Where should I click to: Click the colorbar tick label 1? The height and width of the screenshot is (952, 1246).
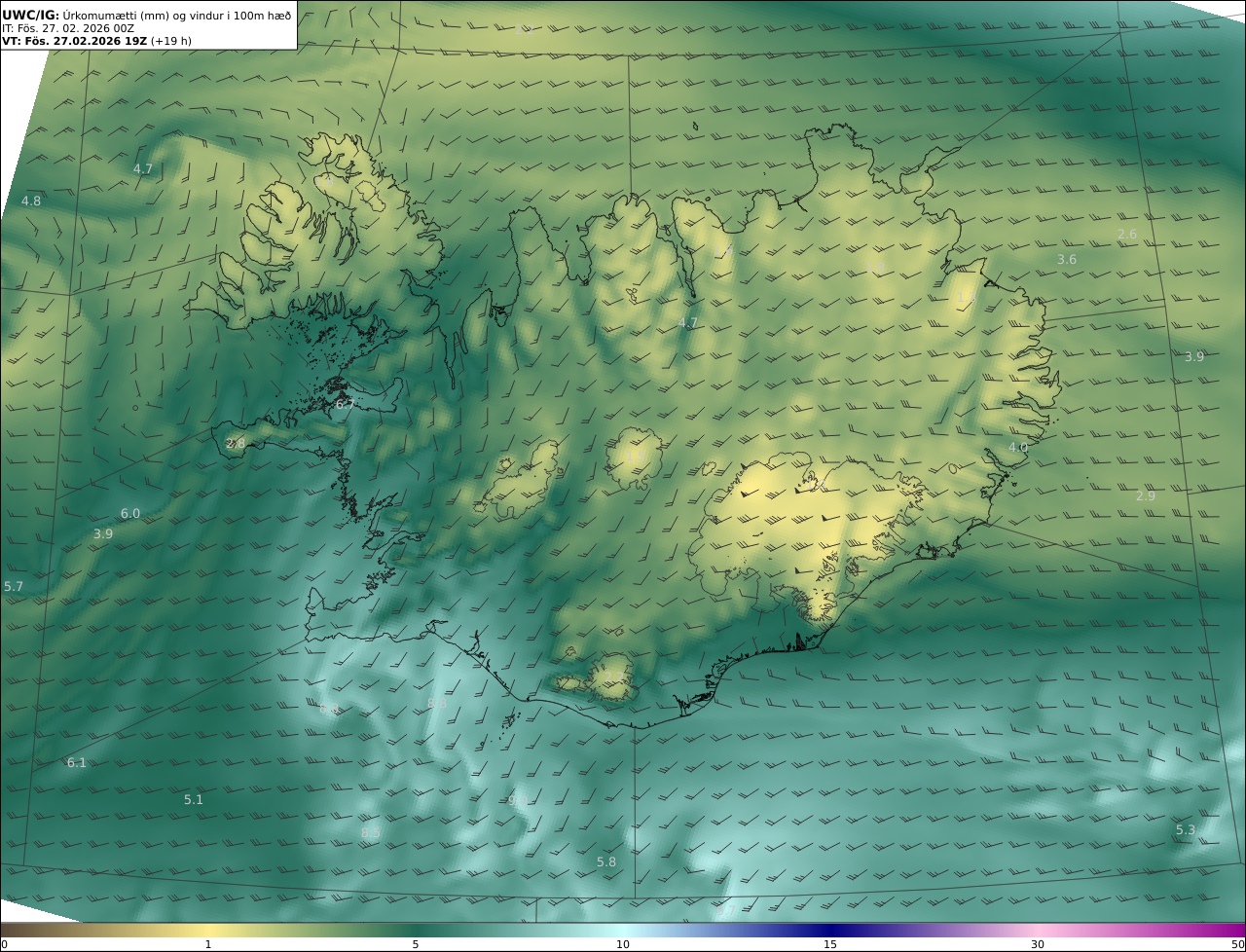208,944
